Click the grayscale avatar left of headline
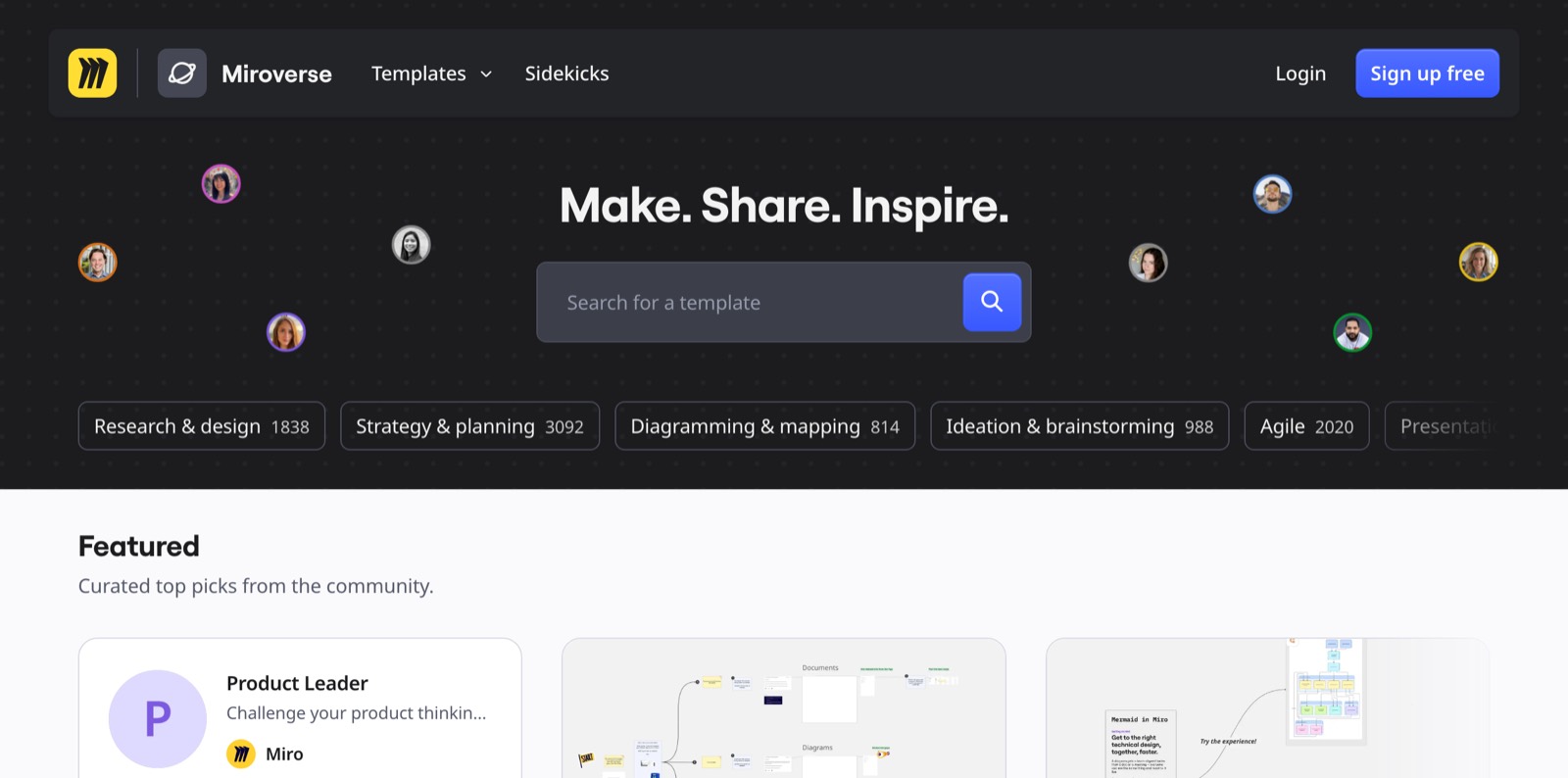 tap(411, 245)
